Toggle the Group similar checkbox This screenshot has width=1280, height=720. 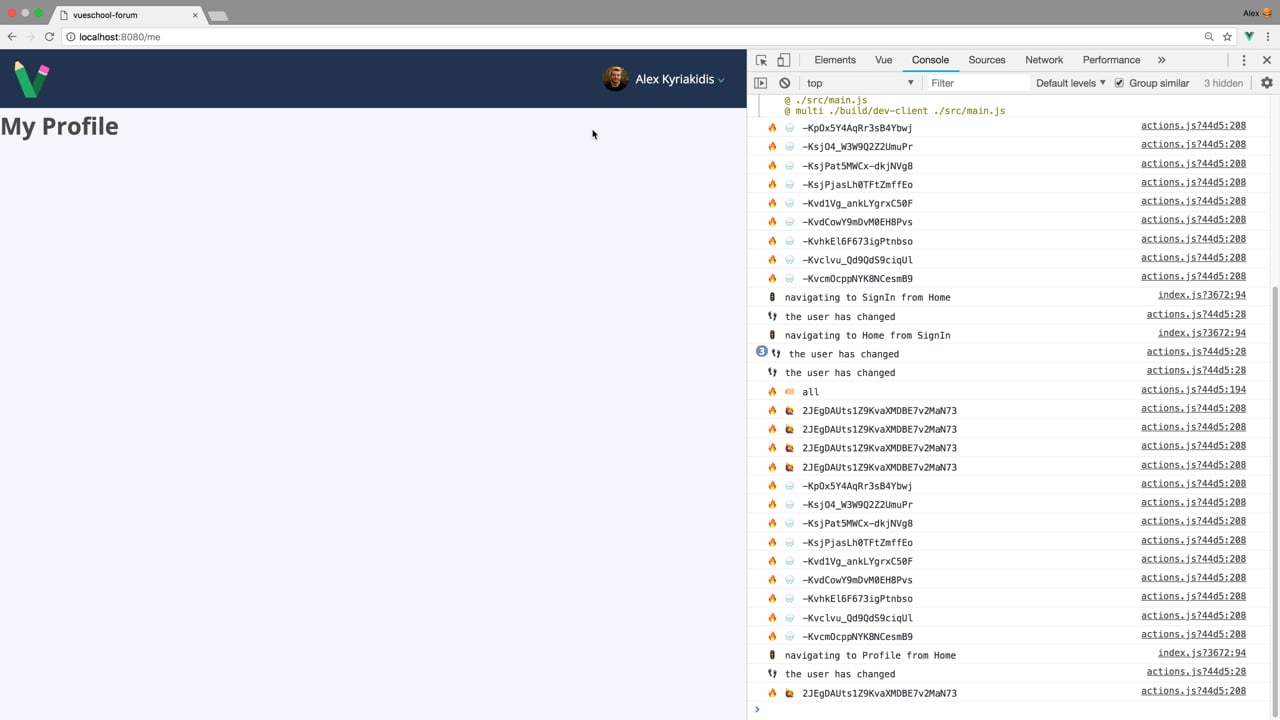1119,83
